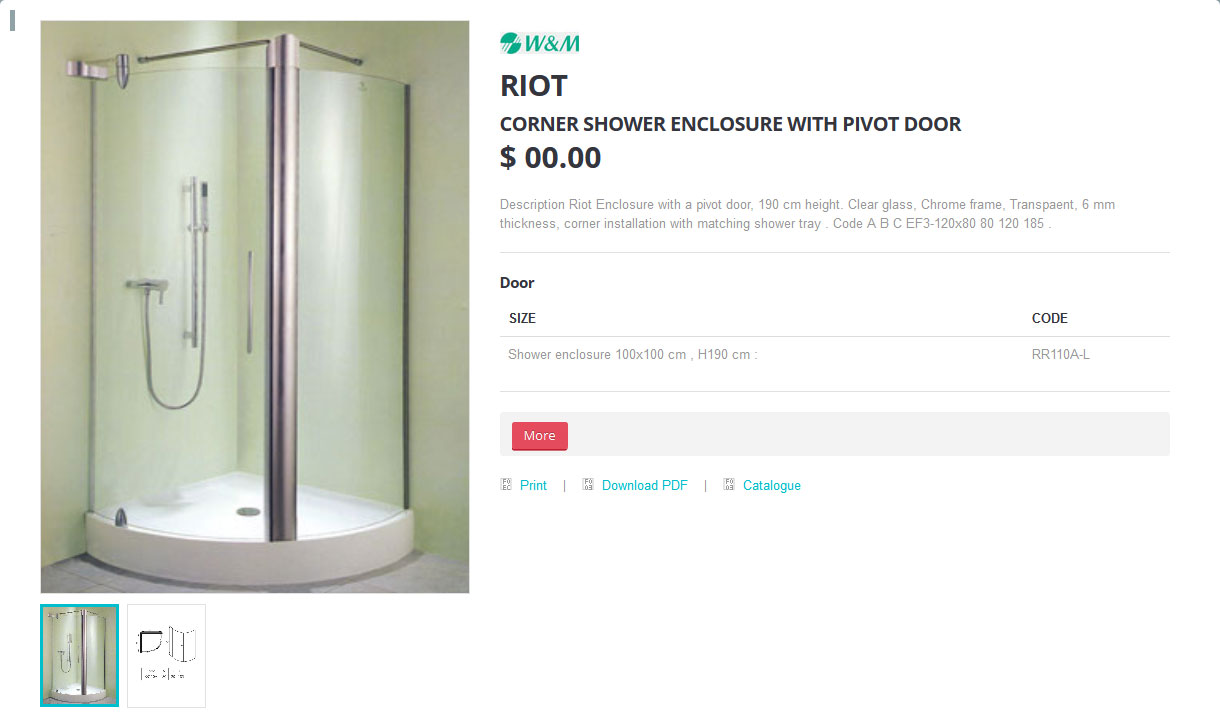Click the icon beside Catalogue
The image size is (1220, 726).
pos(729,485)
